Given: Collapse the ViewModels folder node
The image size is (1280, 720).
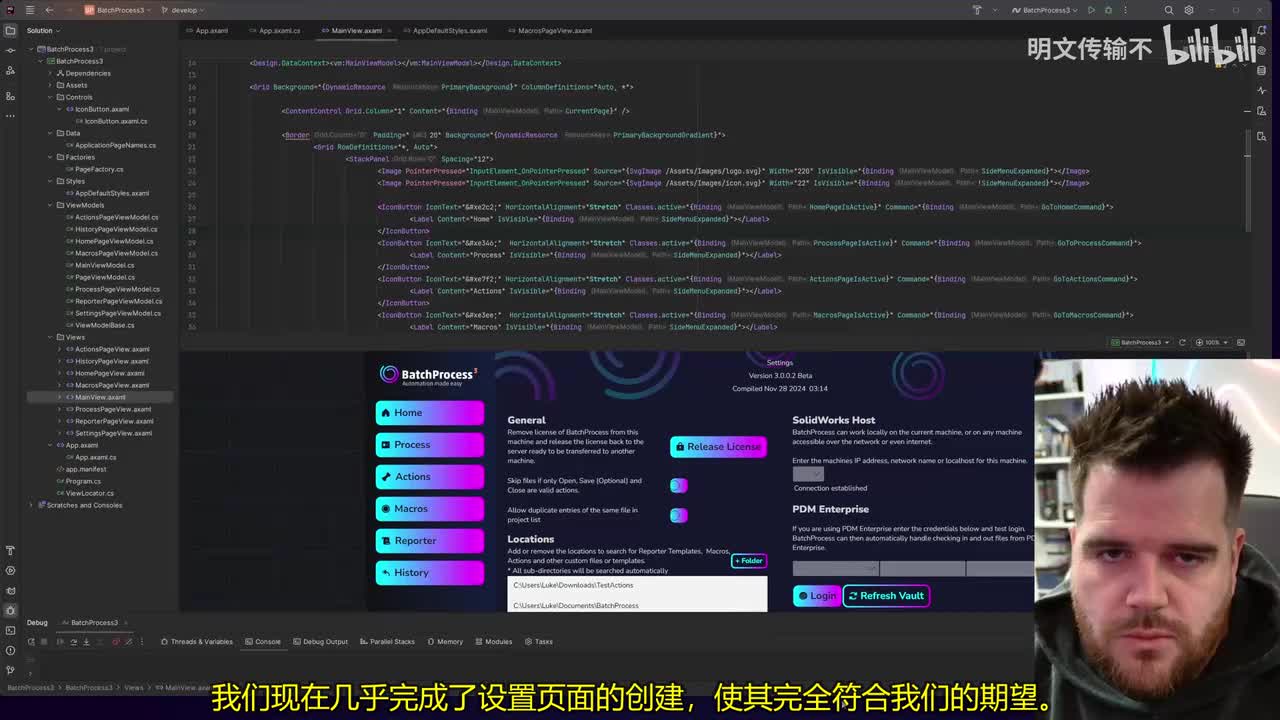Looking at the screenshot, I should click(x=50, y=205).
